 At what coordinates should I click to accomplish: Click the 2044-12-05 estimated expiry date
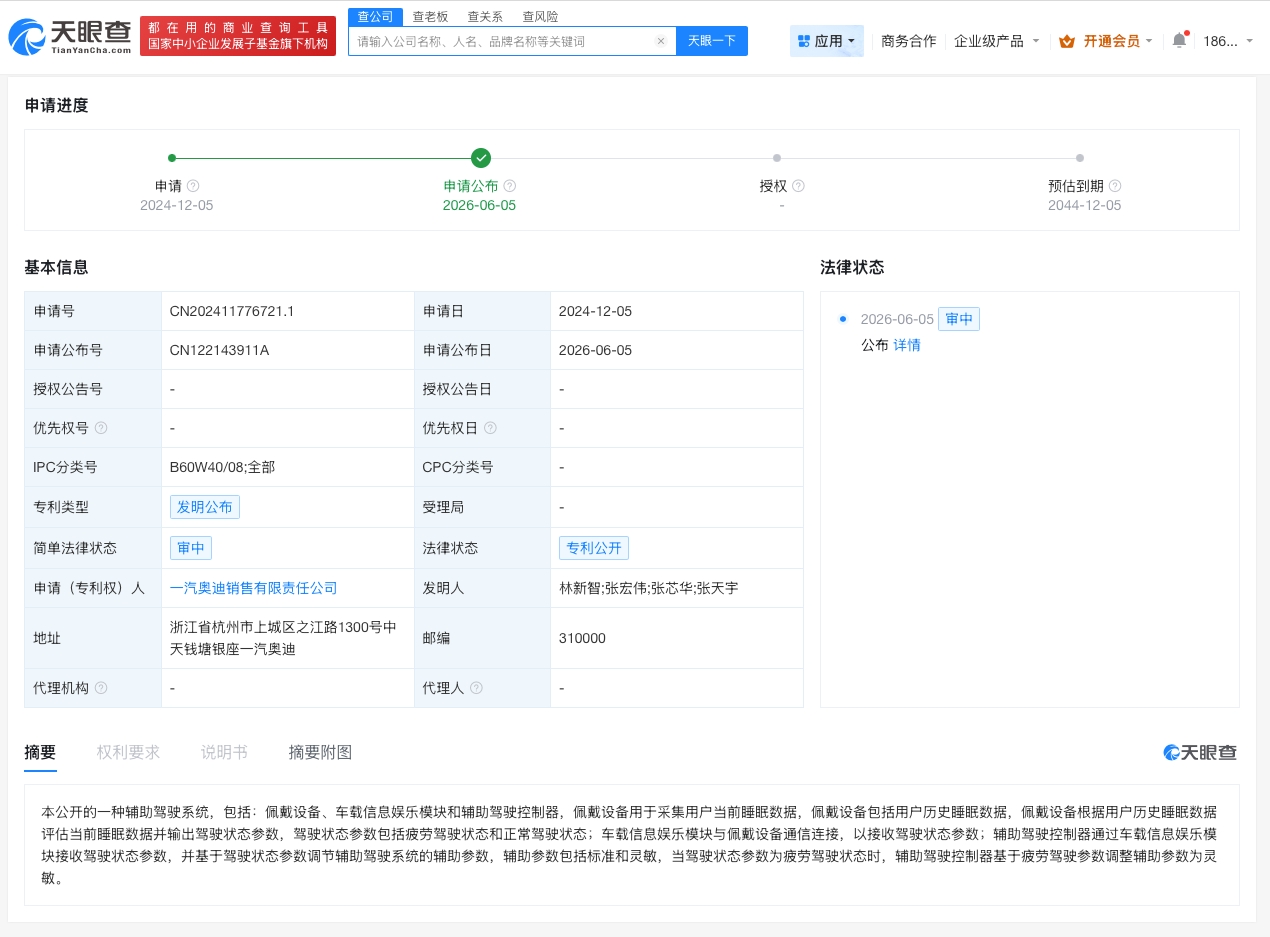pyautogui.click(x=1084, y=205)
